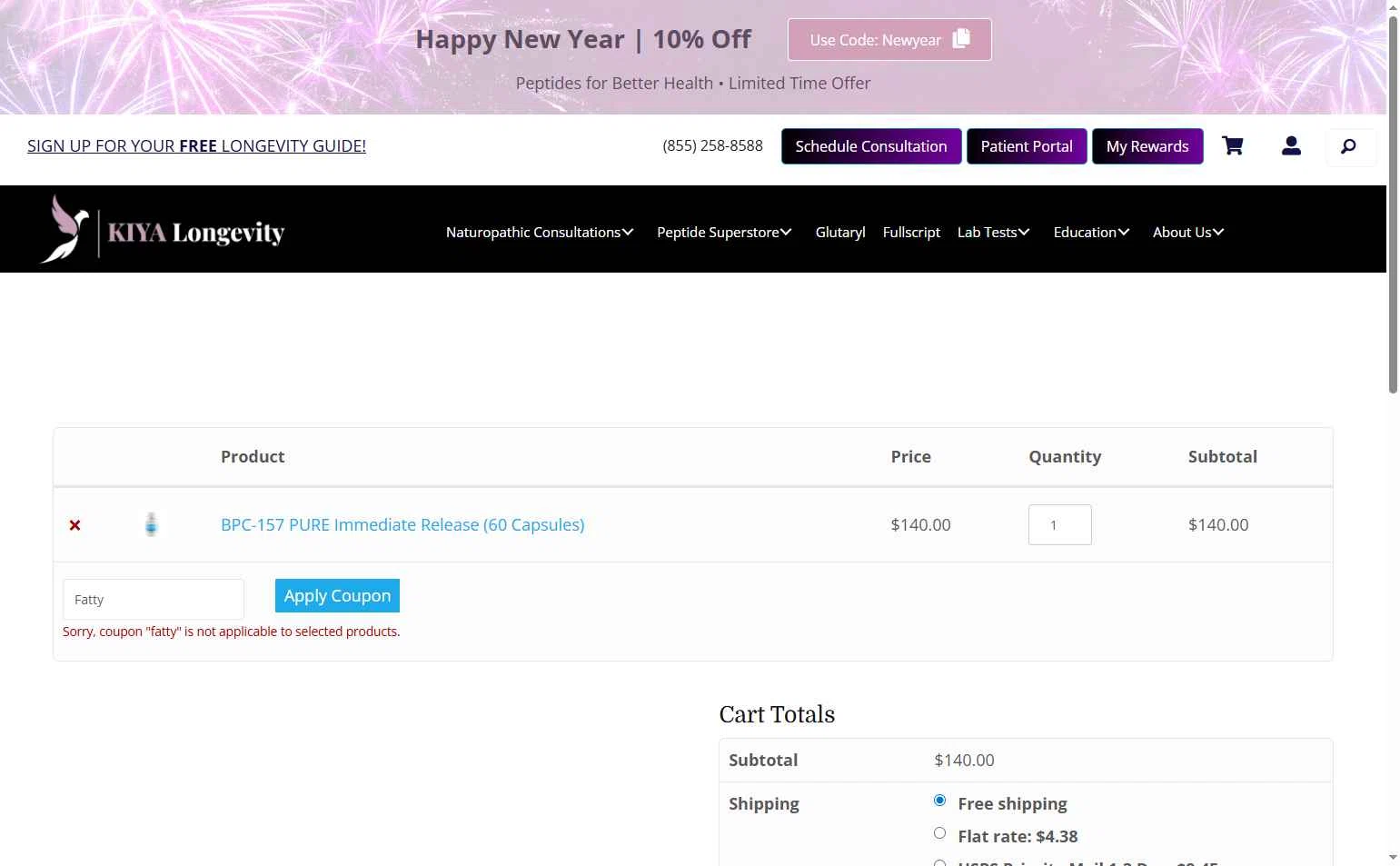
Task: Expand Peptide Superstore menu
Action: click(x=724, y=233)
